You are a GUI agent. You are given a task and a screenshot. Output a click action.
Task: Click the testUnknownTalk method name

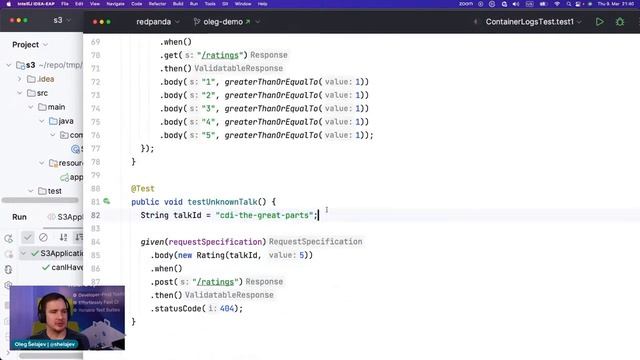coord(222,202)
